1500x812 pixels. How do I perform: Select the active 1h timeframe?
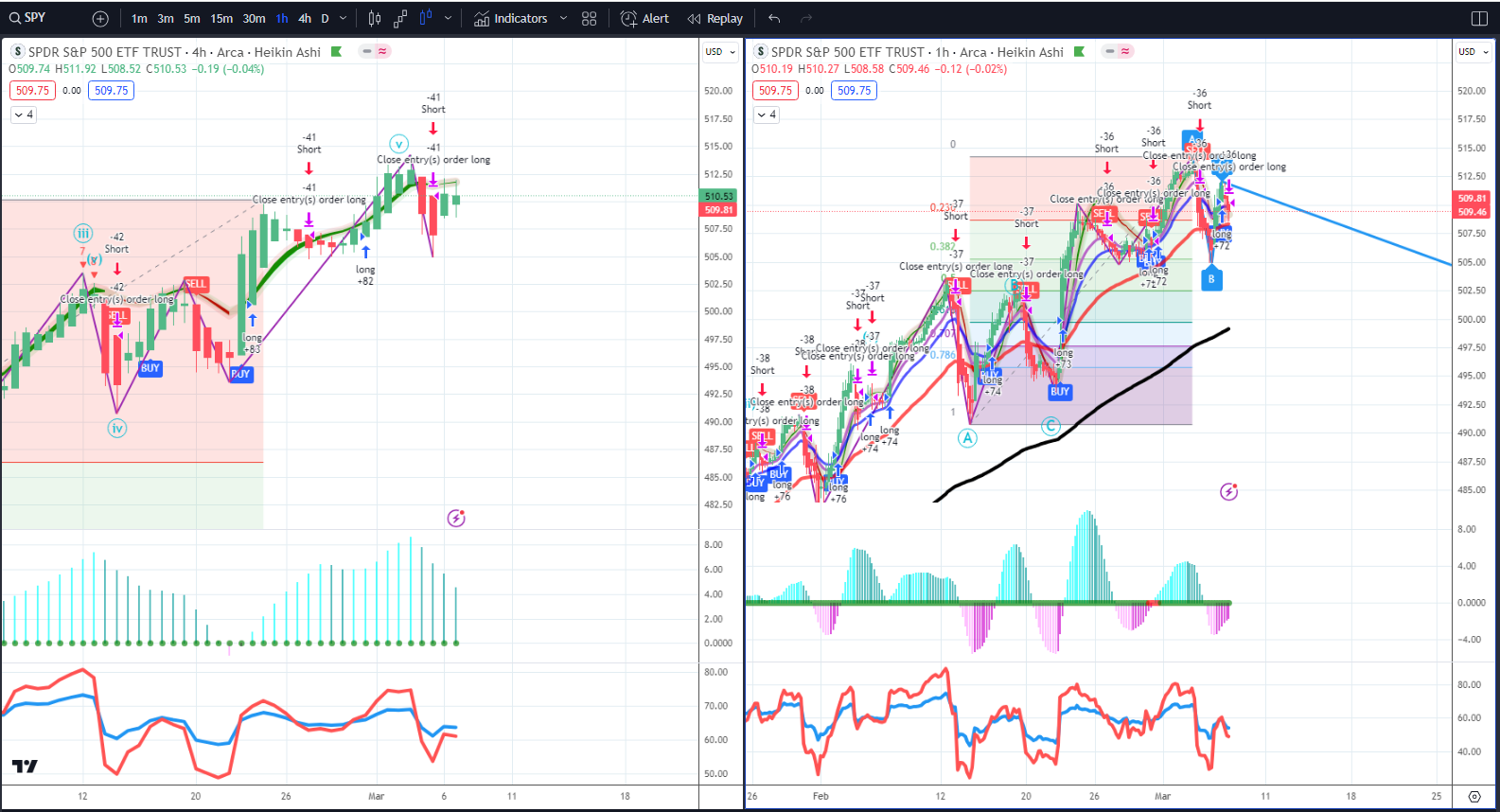(x=282, y=19)
